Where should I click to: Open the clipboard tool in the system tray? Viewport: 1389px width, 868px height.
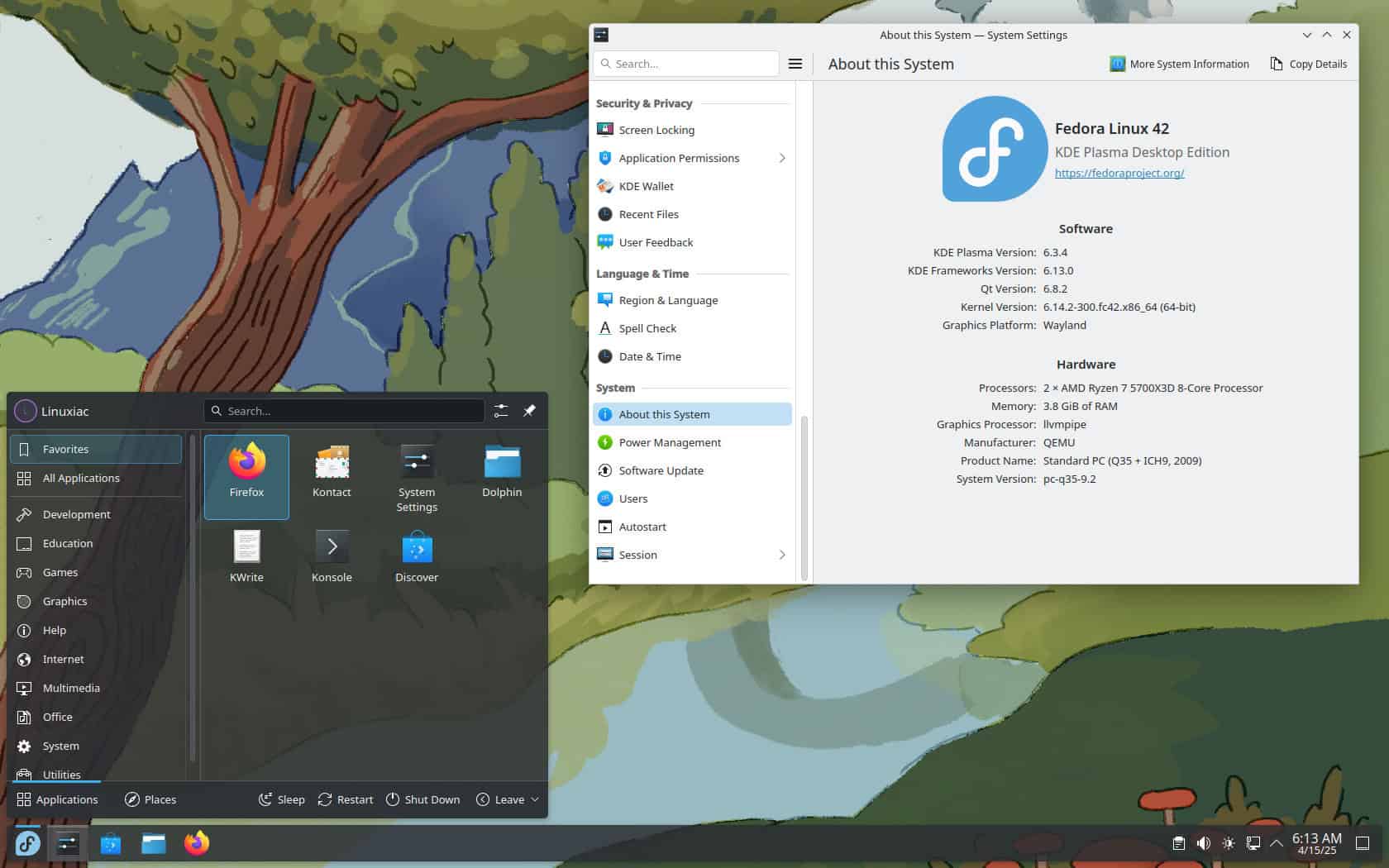[x=1178, y=843]
